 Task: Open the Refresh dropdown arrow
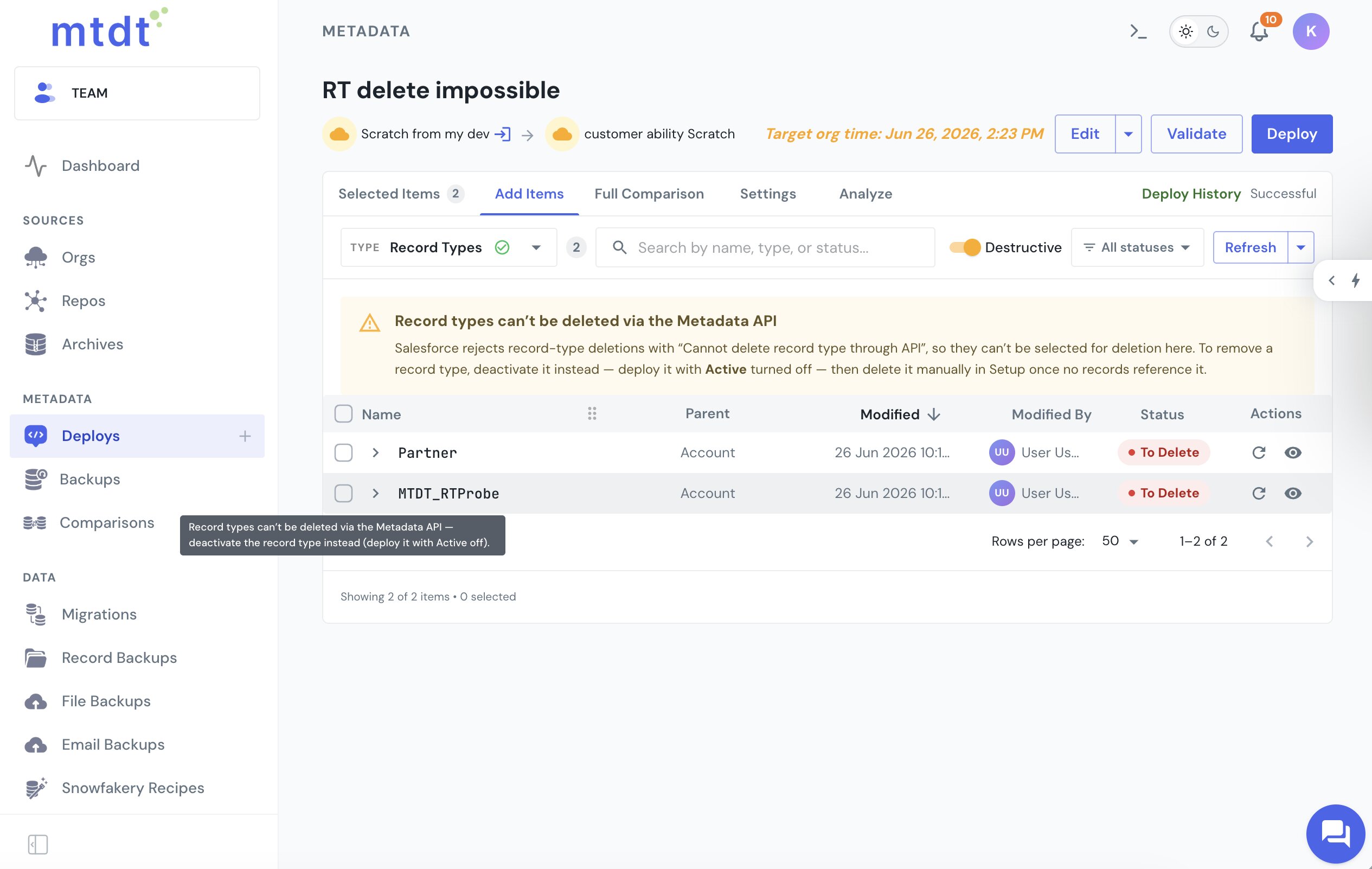1301,247
